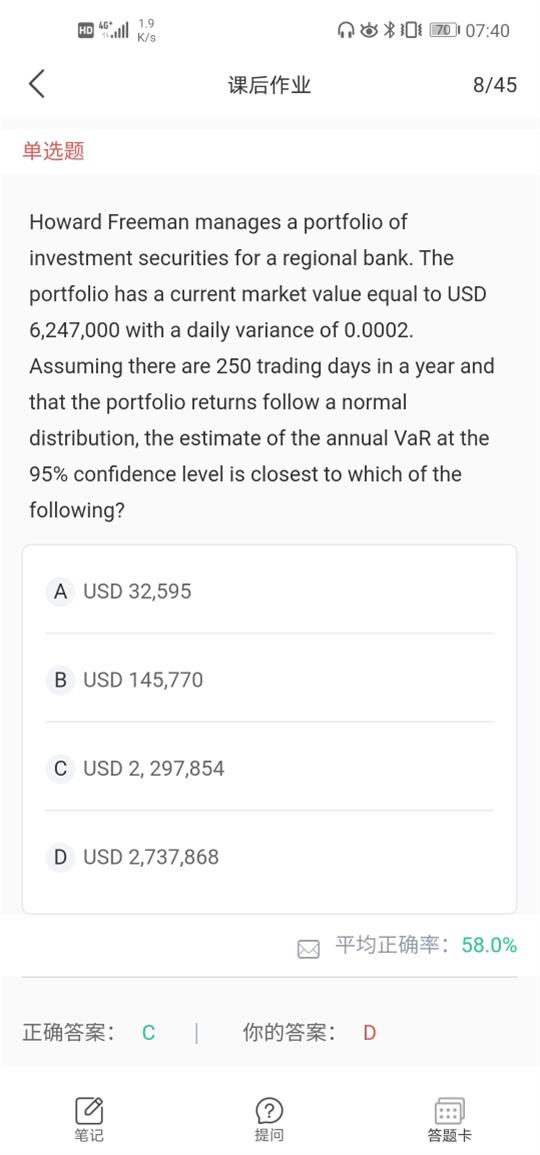Tap the question text paragraph
The image size is (540, 1155).
pyautogui.click(x=262, y=365)
